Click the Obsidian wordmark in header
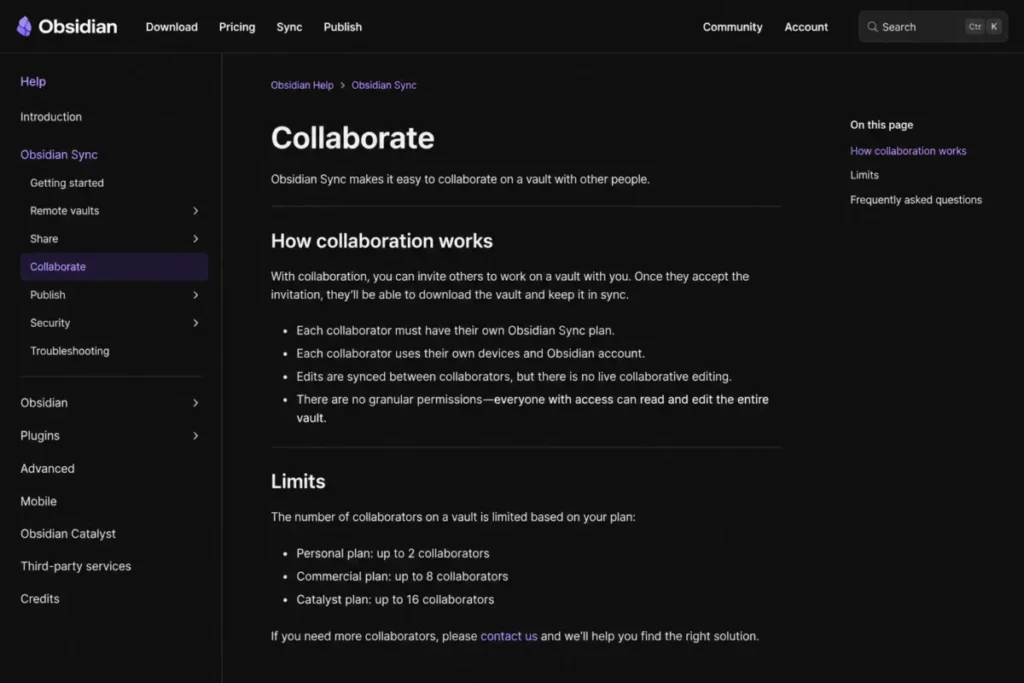Image resolution: width=1024 pixels, height=683 pixels. pos(78,27)
